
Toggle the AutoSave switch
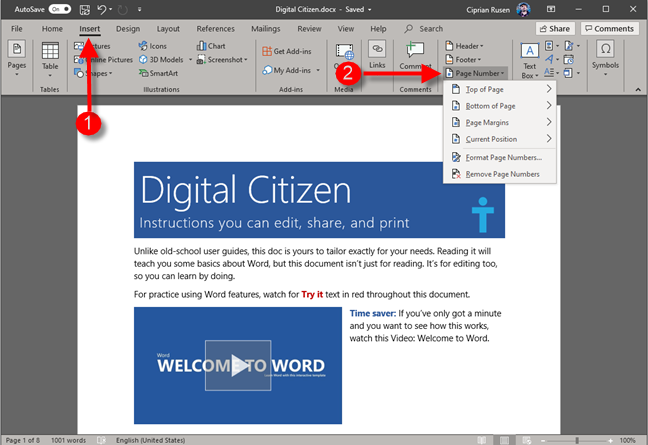point(60,9)
